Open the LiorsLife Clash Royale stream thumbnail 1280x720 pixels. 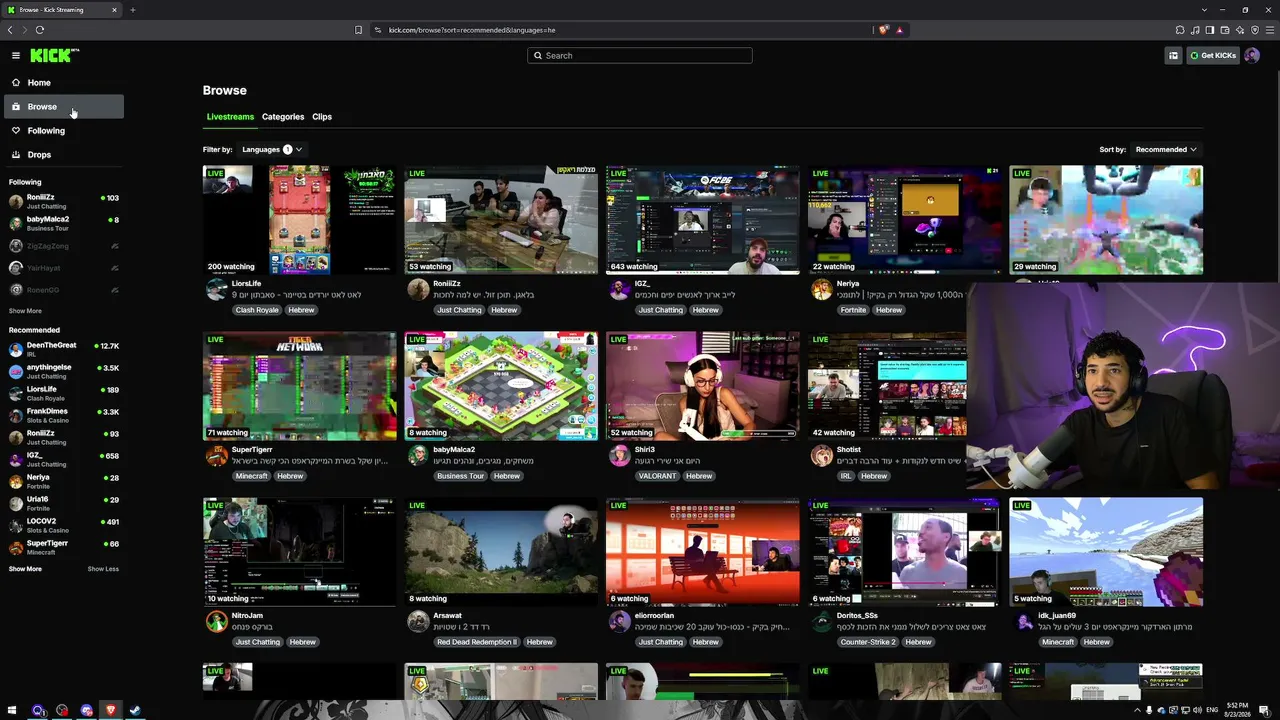[x=300, y=220]
